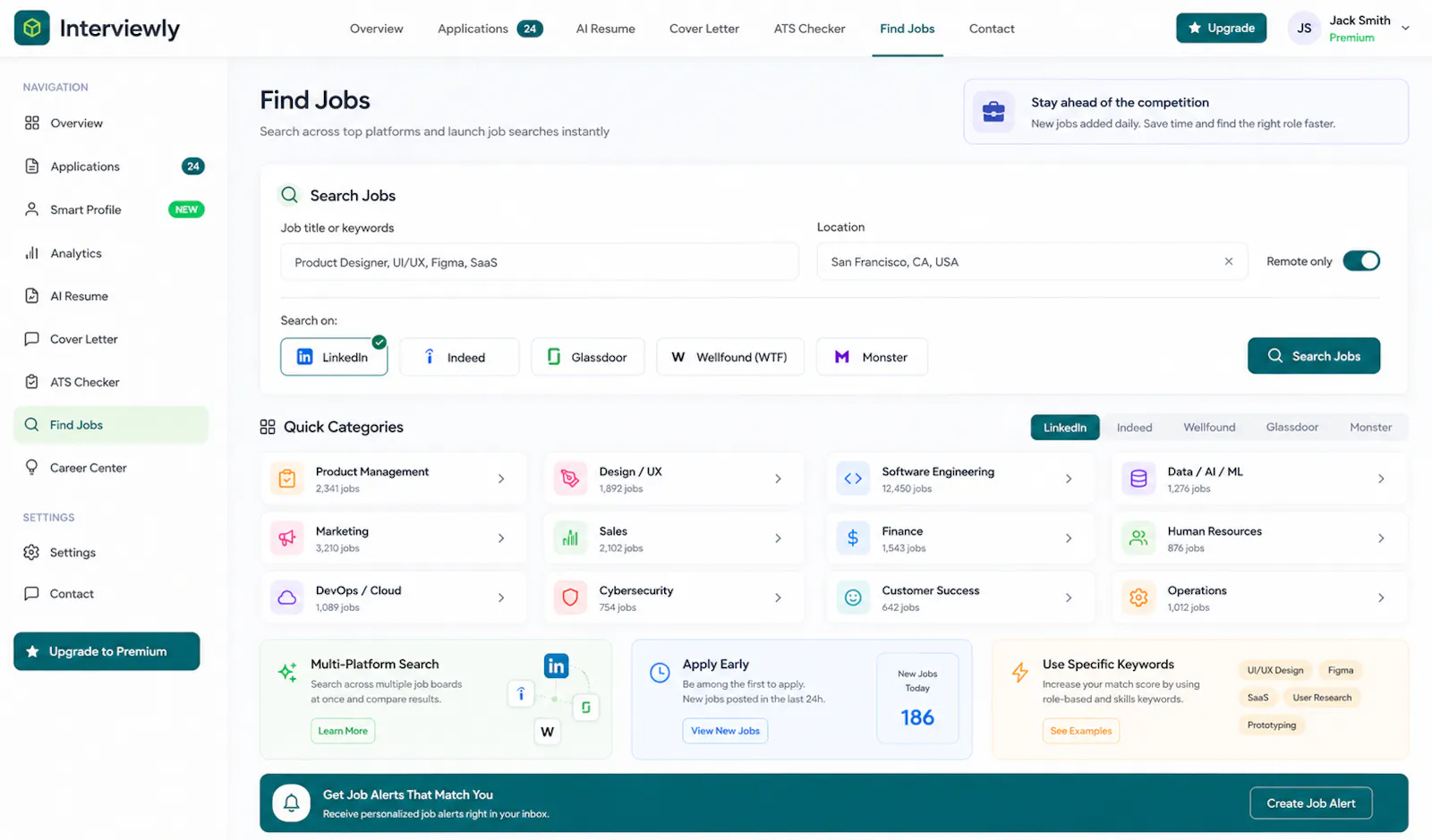Open AI Resume file icon in sidebar
The image size is (1432, 840).
click(32, 296)
